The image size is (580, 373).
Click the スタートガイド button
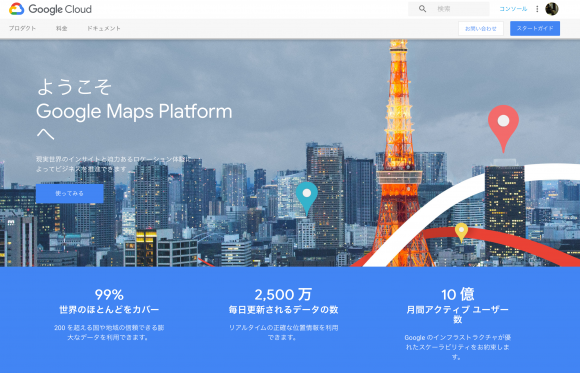coord(535,28)
